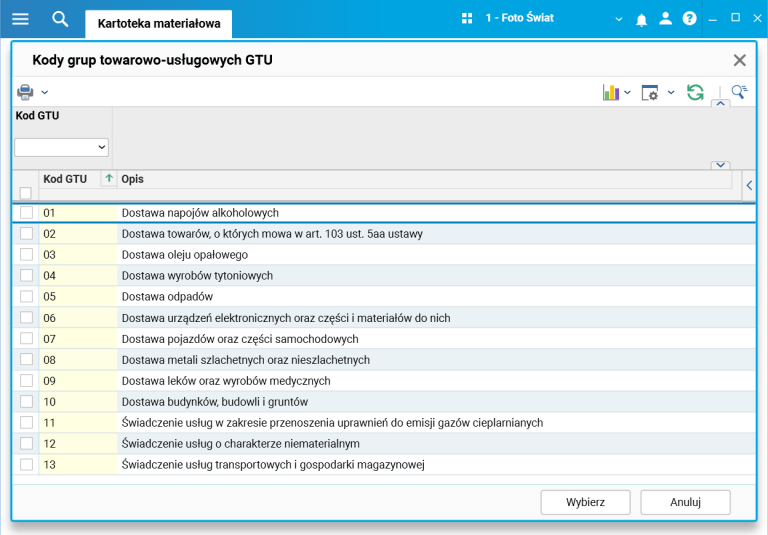Click the filter search magnifier icon
This screenshot has height=535, width=768.
pos(739,92)
